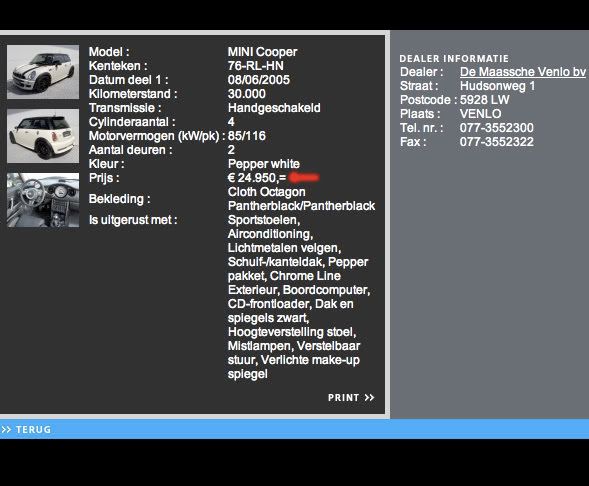Viewport: 589px width, 486px height.
Task: Click the price € 24.950,= text
Action: coord(257,178)
